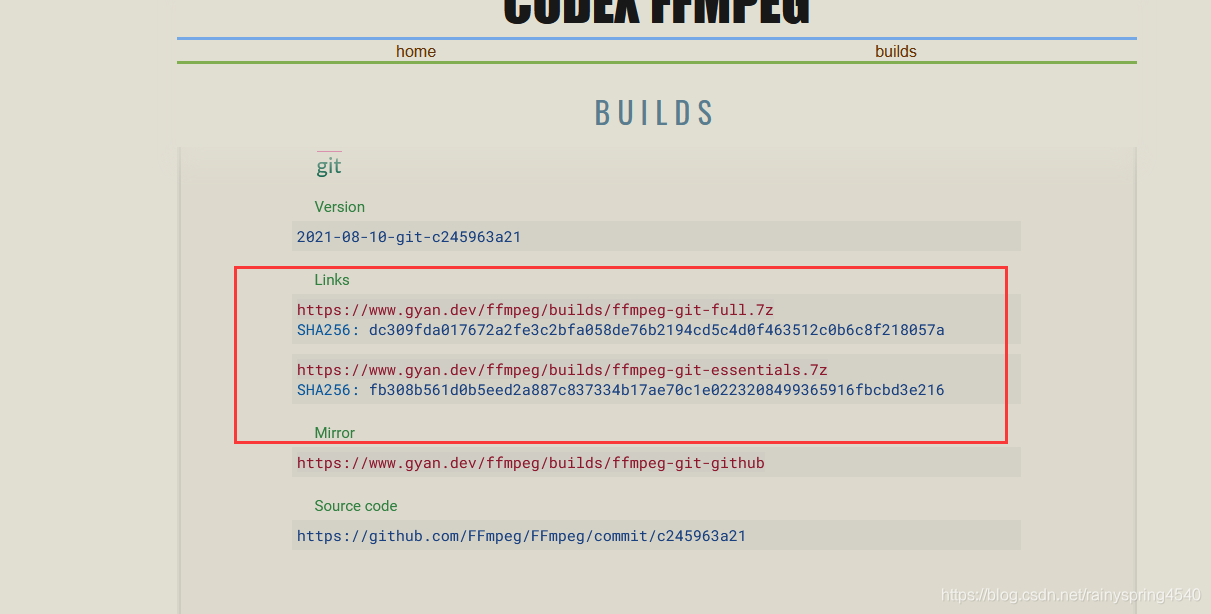Image resolution: width=1211 pixels, height=614 pixels.
Task: Open the GitHub commit c245963a21 source link
Action: point(521,536)
